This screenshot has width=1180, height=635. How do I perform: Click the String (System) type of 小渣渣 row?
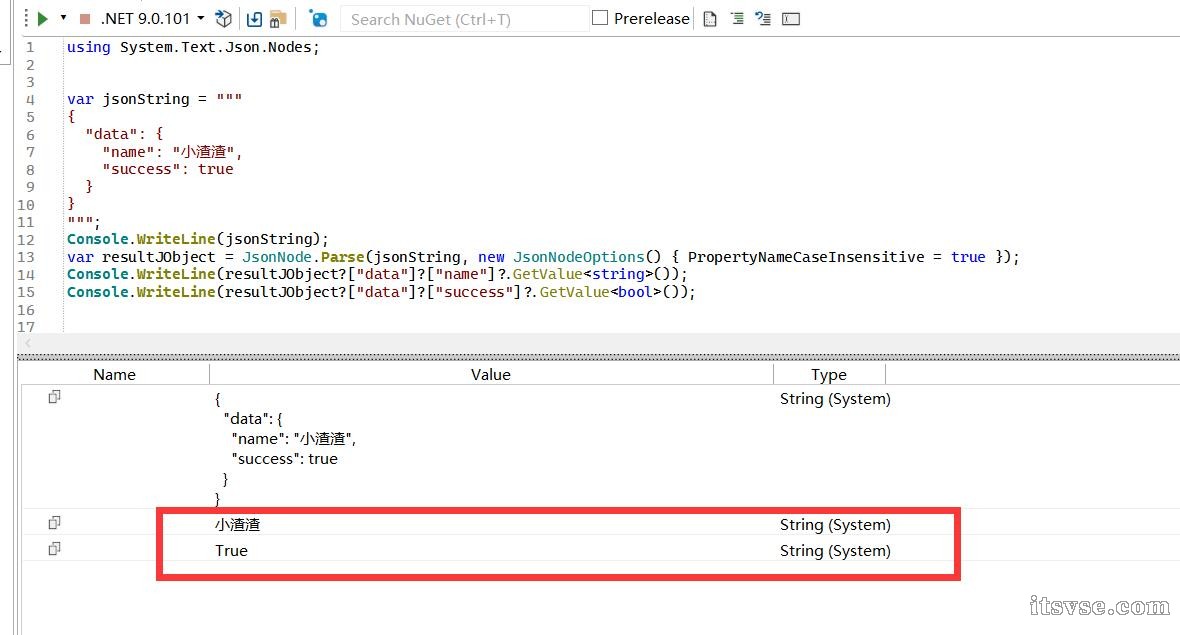coord(835,524)
